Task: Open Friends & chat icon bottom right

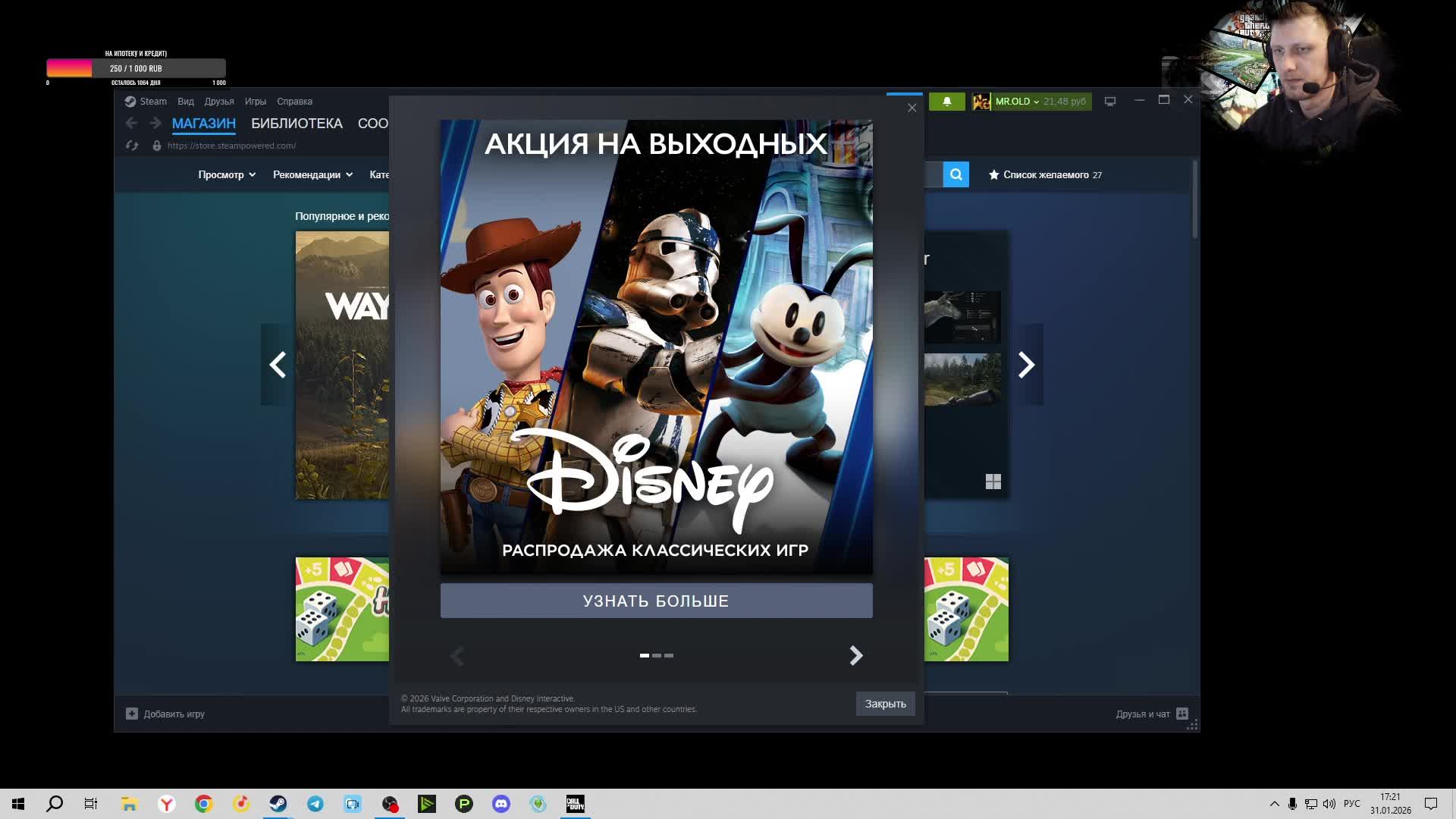Action: (1182, 714)
